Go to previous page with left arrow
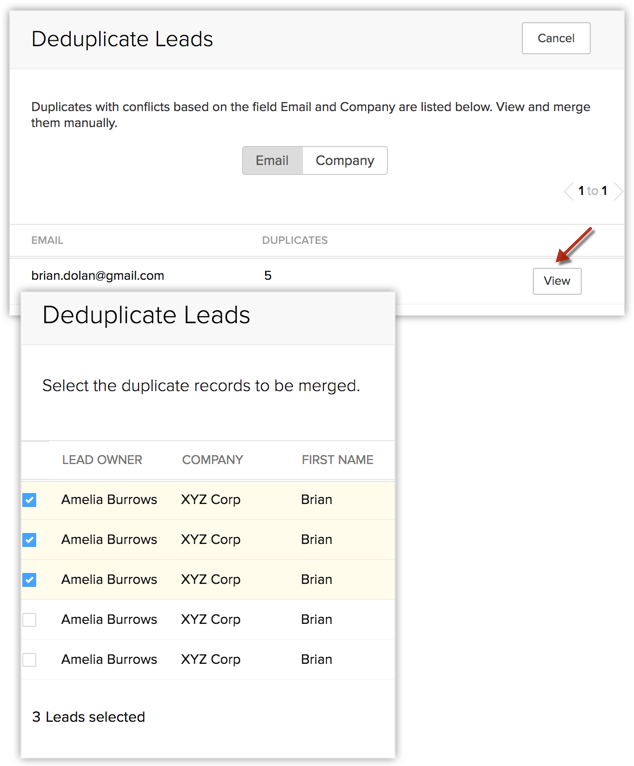 [x=569, y=191]
